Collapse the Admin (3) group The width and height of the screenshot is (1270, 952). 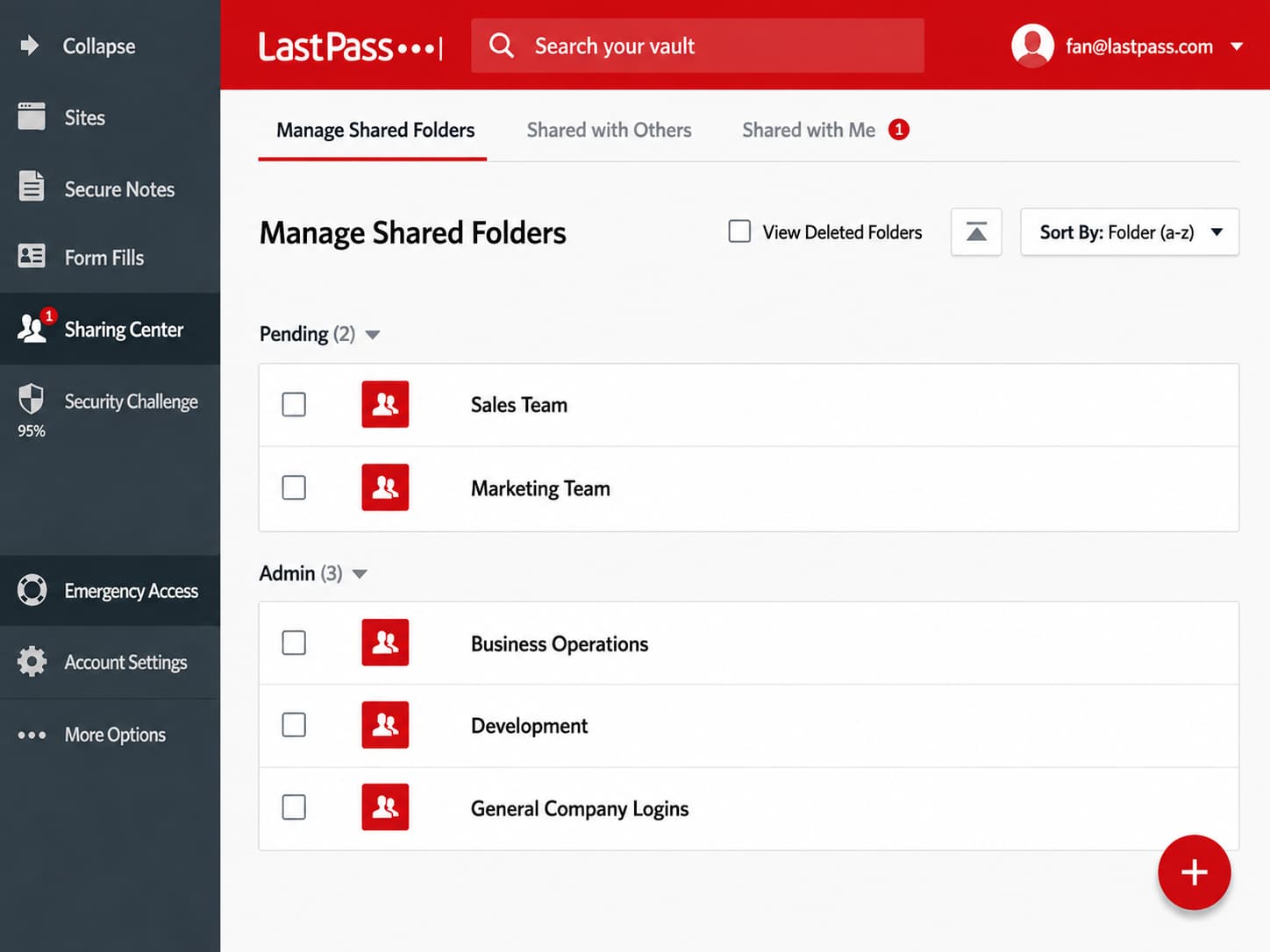click(x=360, y=574)
